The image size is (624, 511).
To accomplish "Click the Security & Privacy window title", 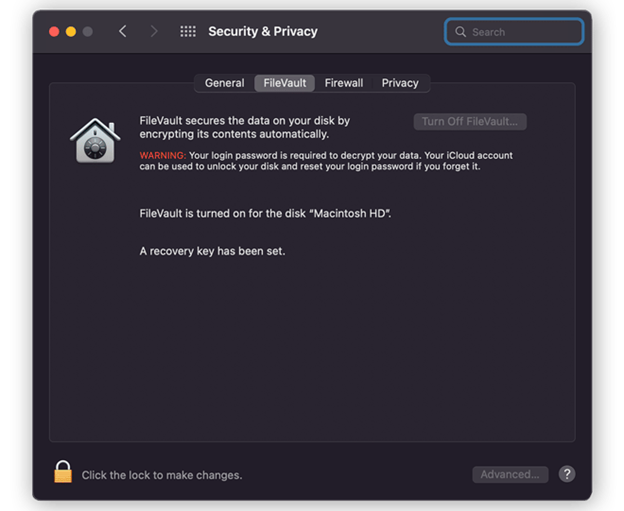I will [262, 31].
